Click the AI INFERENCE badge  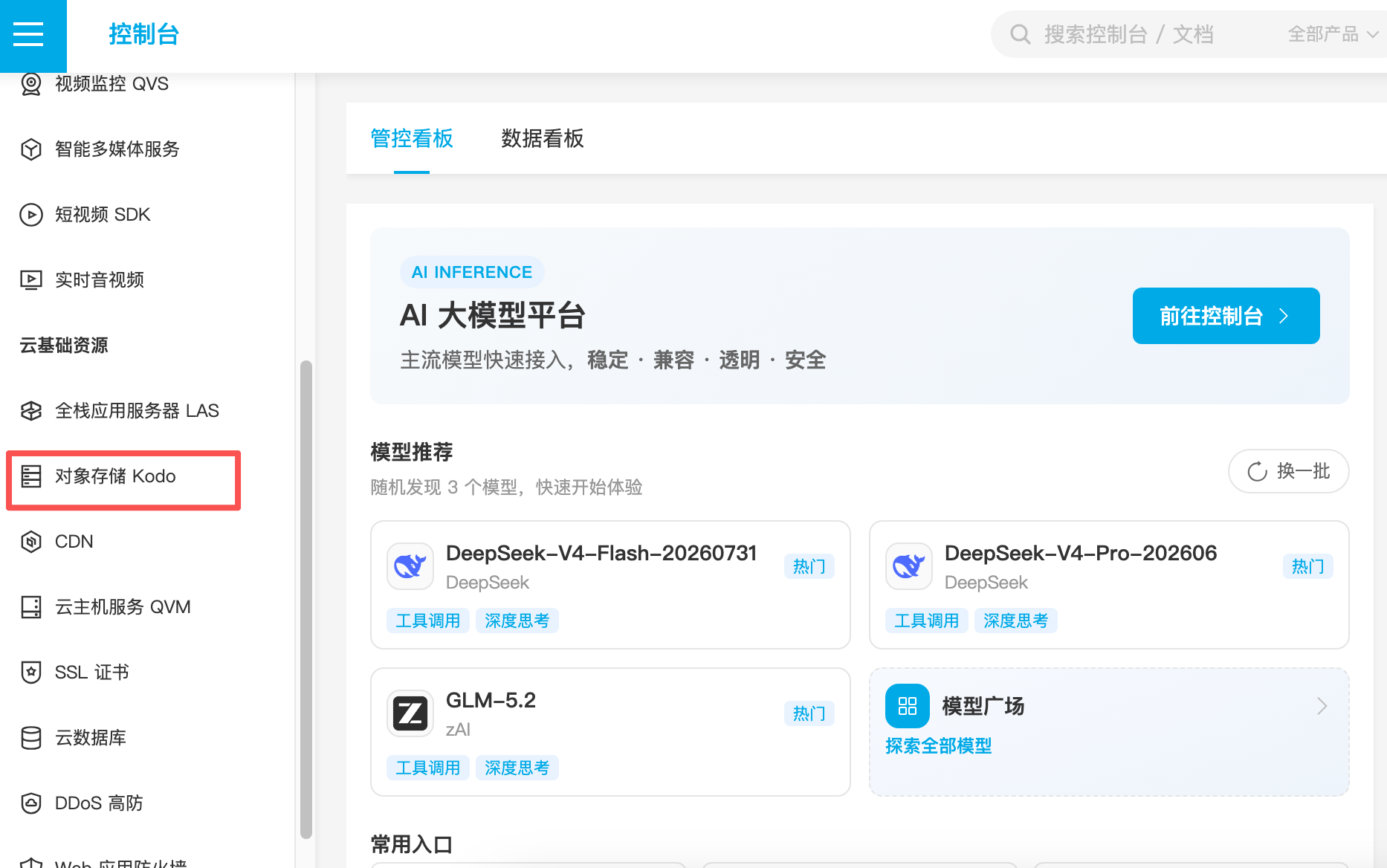[472, 272]
